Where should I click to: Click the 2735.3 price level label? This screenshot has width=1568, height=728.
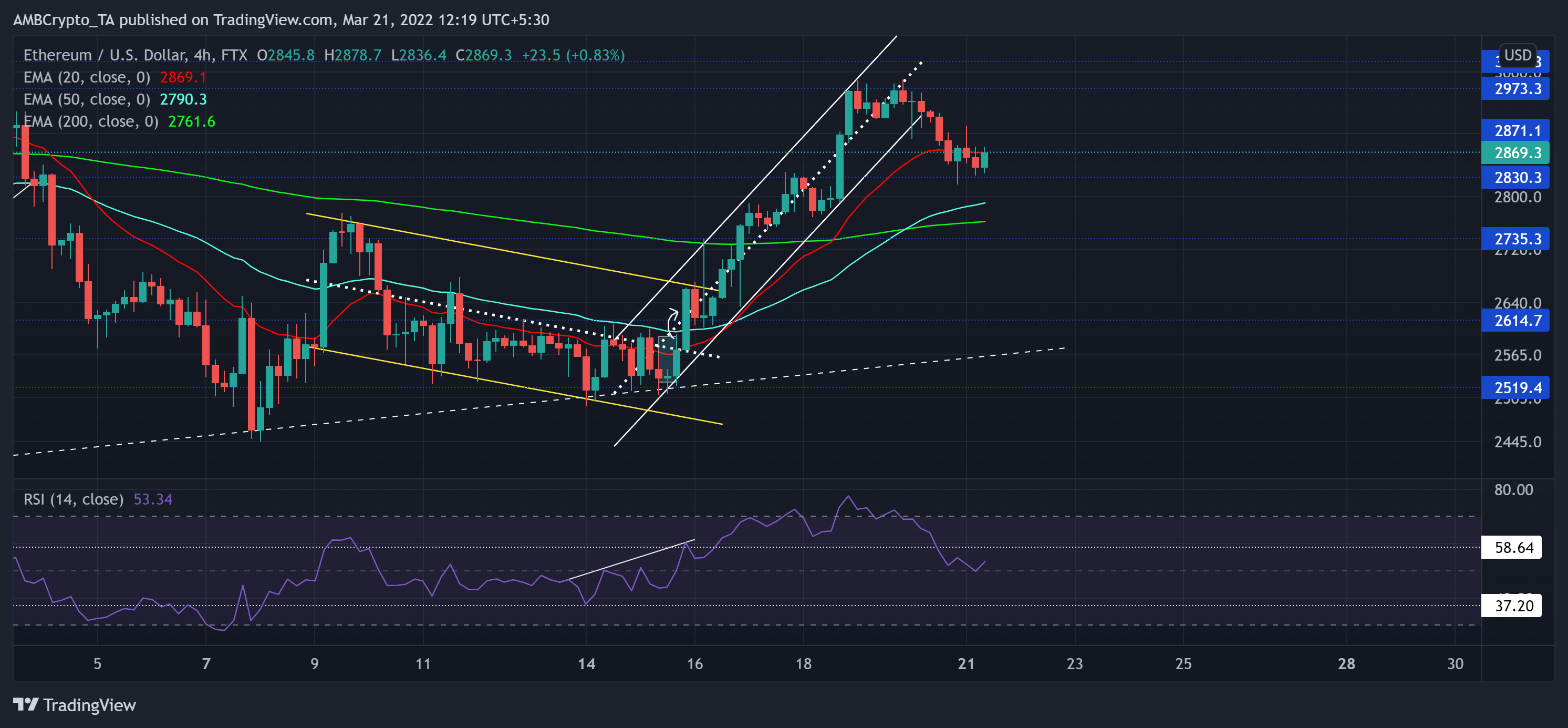click(x=1515, y=239)
